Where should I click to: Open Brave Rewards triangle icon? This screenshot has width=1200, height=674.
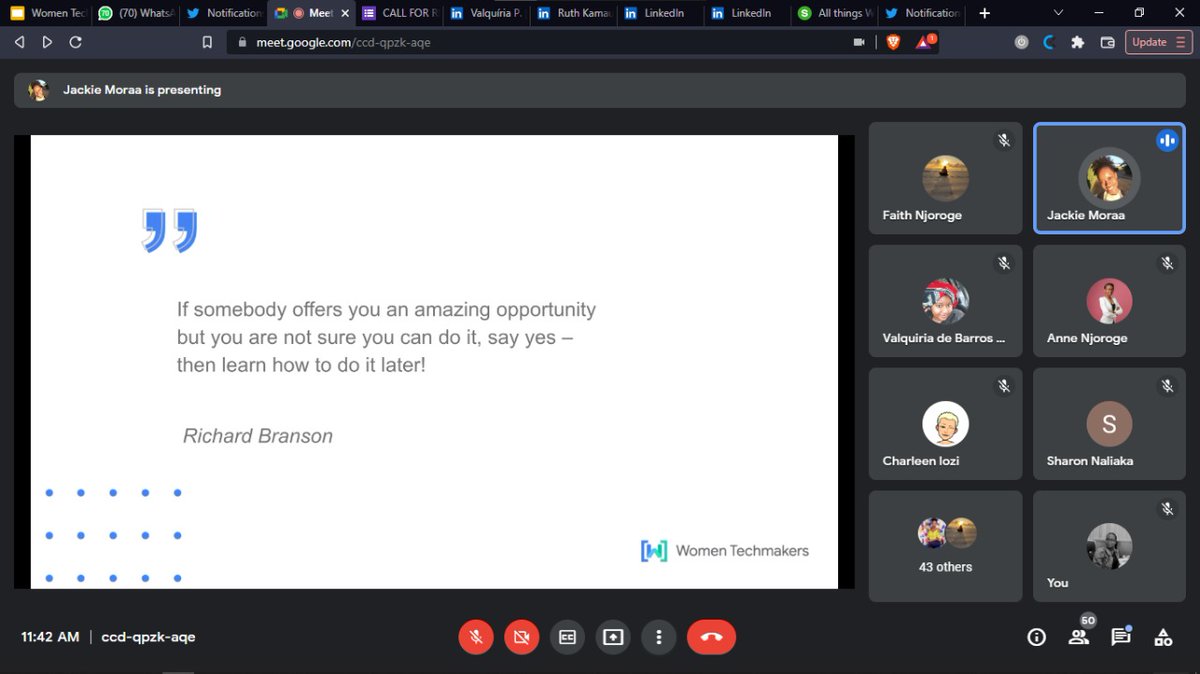(x=925, y=42)
